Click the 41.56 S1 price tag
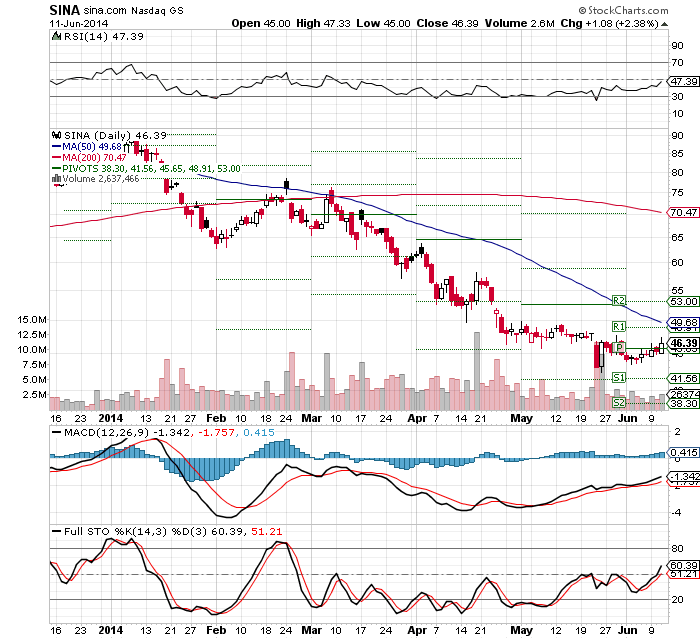 [683, 378]
